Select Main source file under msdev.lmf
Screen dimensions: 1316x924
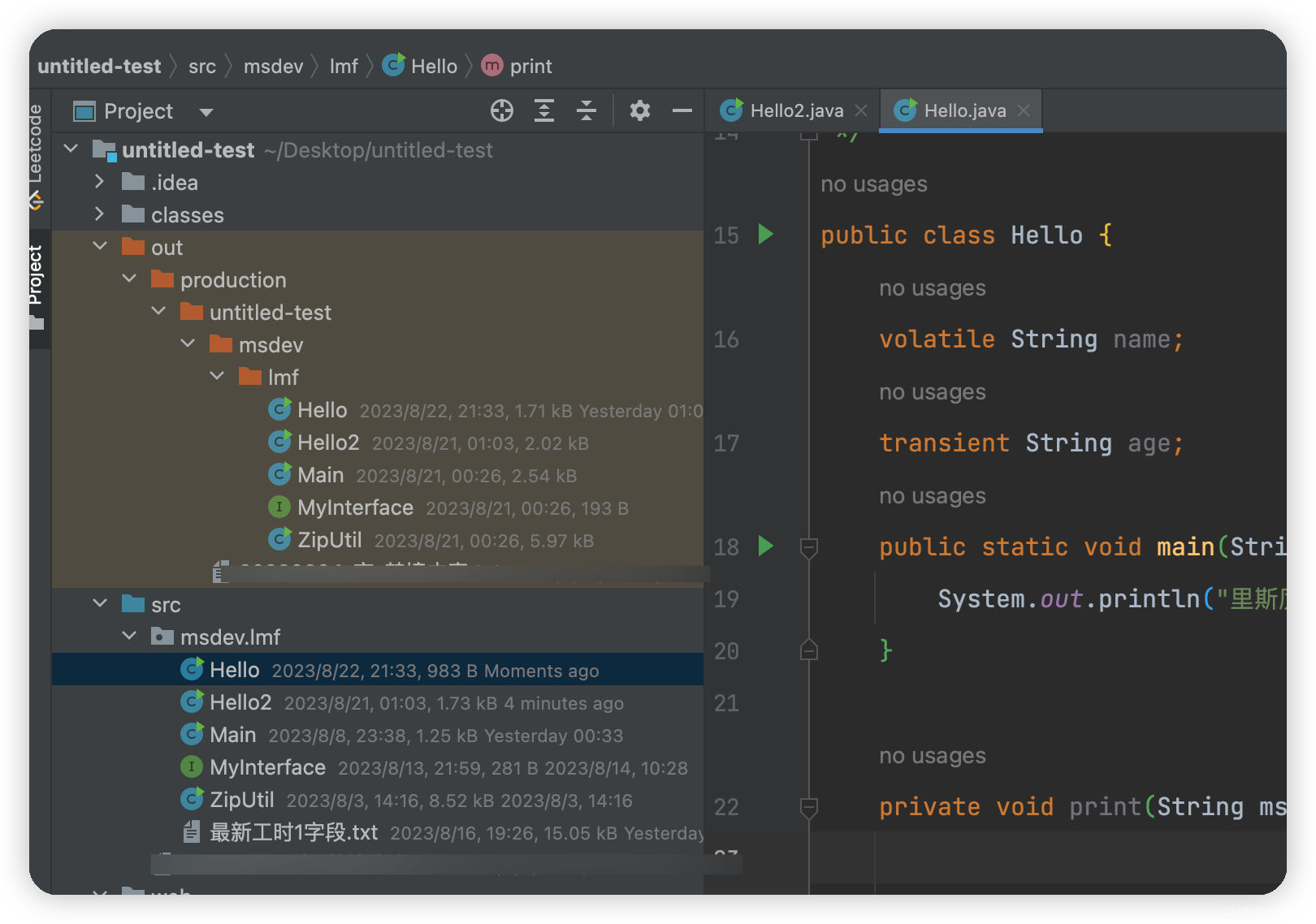pyautogui.click(x=378, y=735)
